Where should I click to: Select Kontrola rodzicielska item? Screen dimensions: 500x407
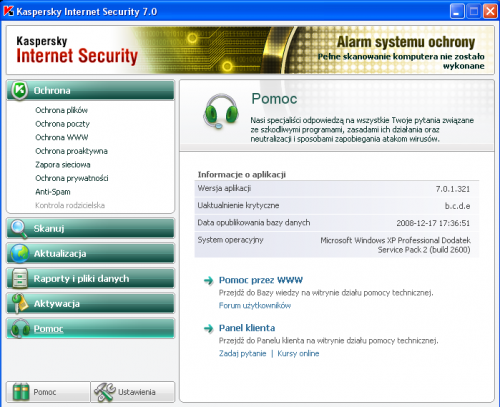70,205
